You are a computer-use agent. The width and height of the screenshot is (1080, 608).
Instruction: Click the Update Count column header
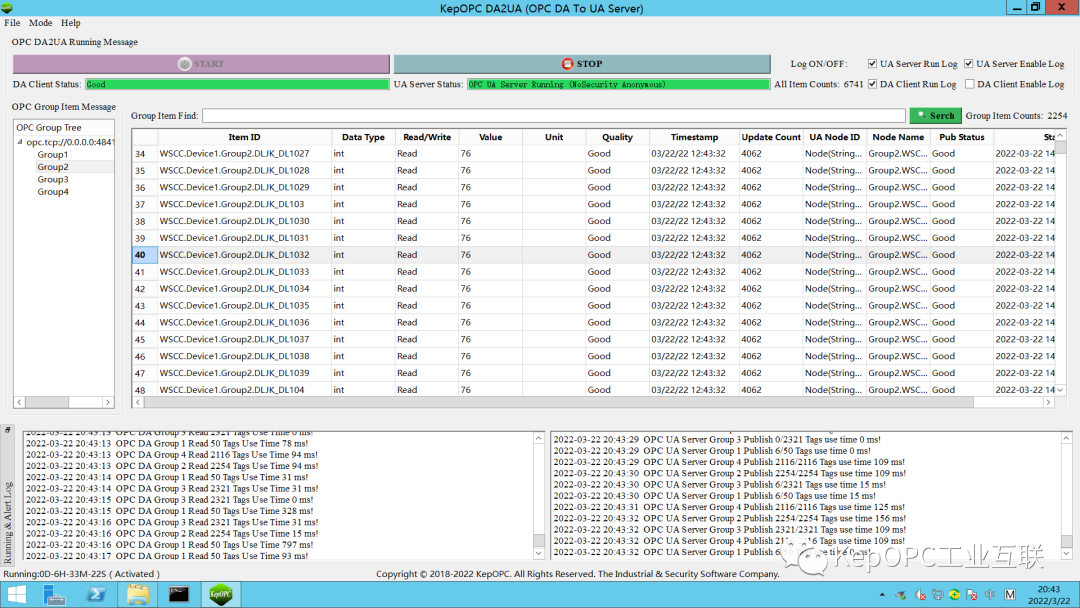pyautogui.click(x=771, y=137)
